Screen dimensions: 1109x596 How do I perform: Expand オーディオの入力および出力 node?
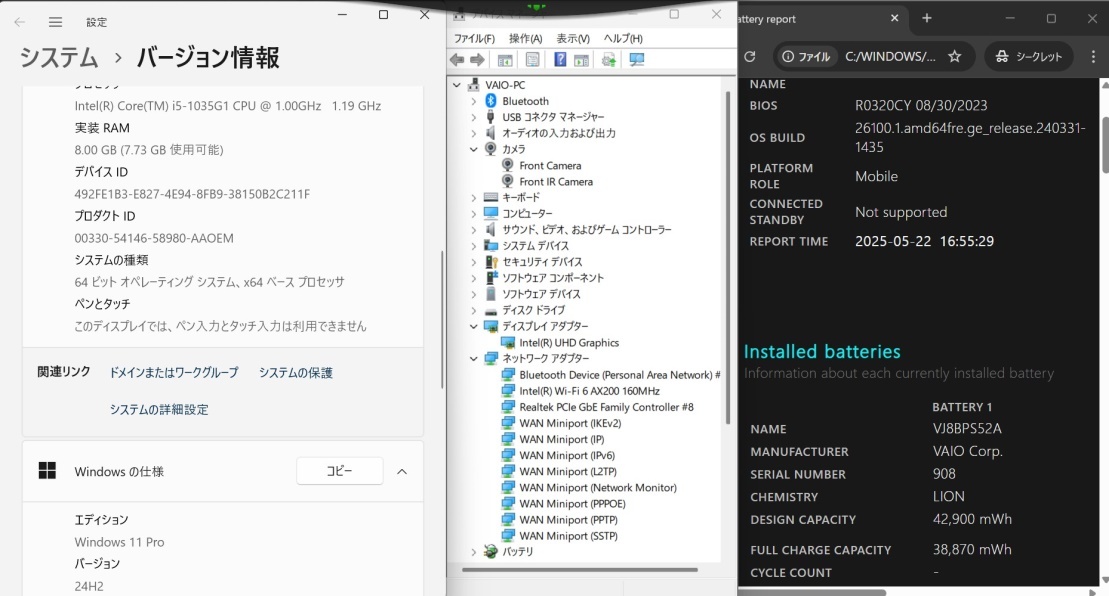[474, 133]
